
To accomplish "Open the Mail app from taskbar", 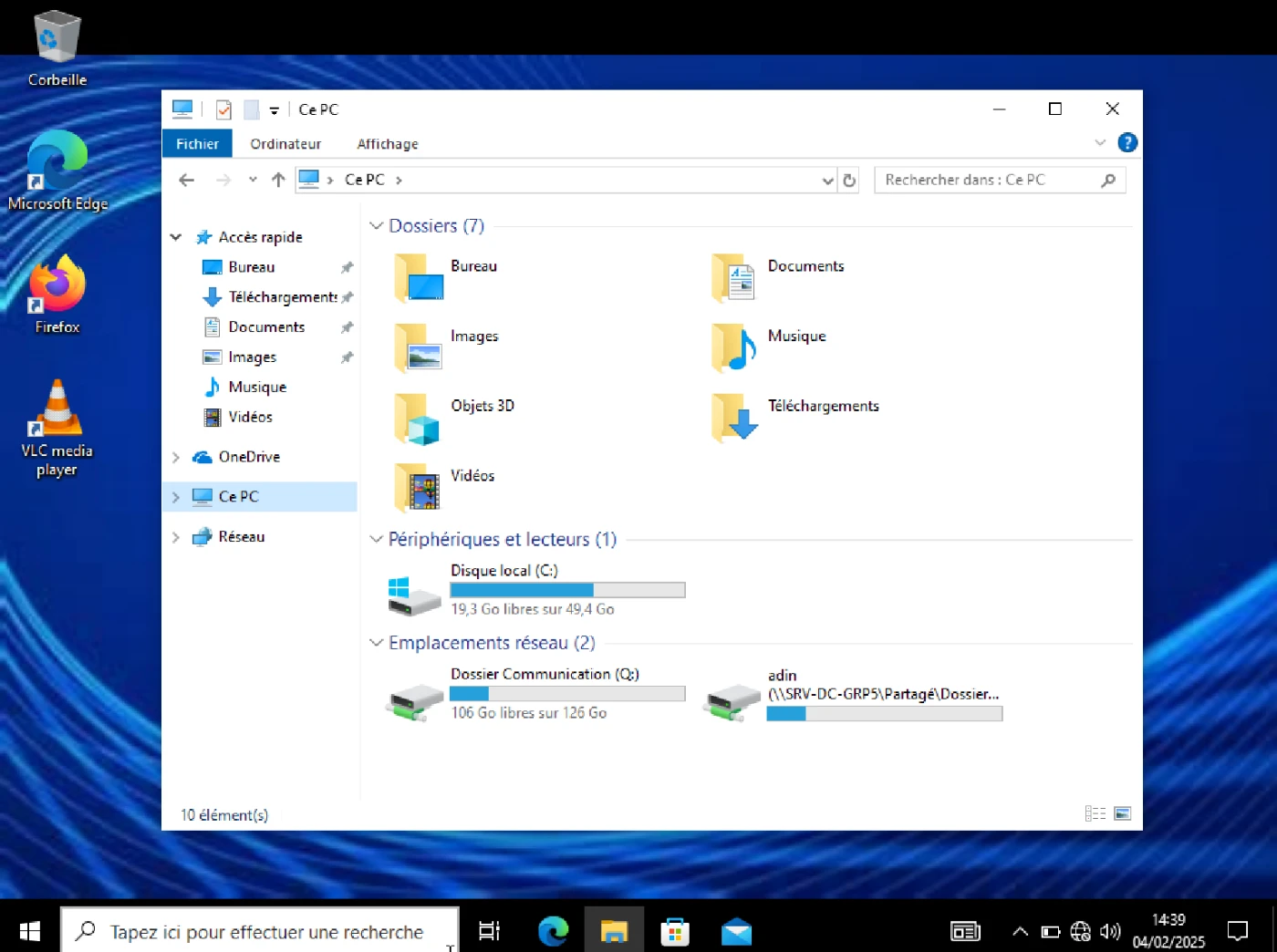I will click(736, 931).
